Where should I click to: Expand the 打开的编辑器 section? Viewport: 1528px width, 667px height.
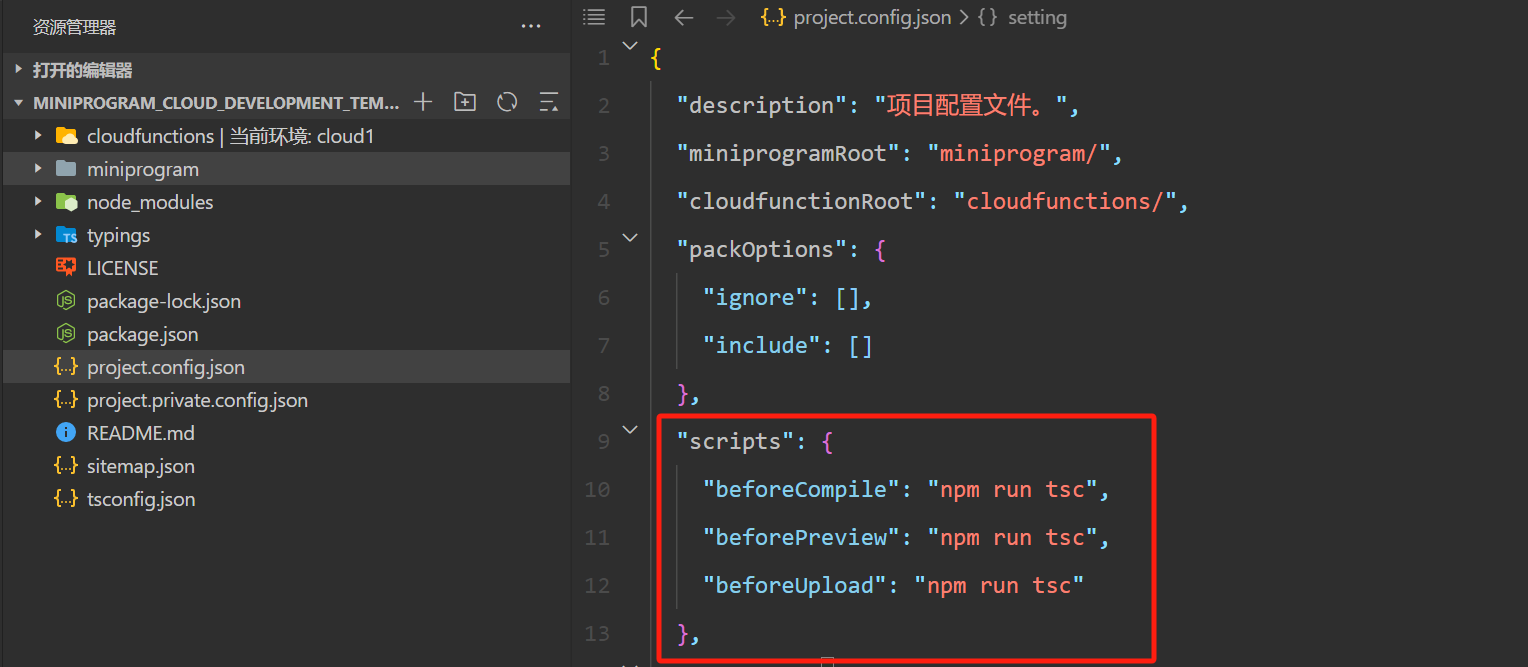point(82,70)
